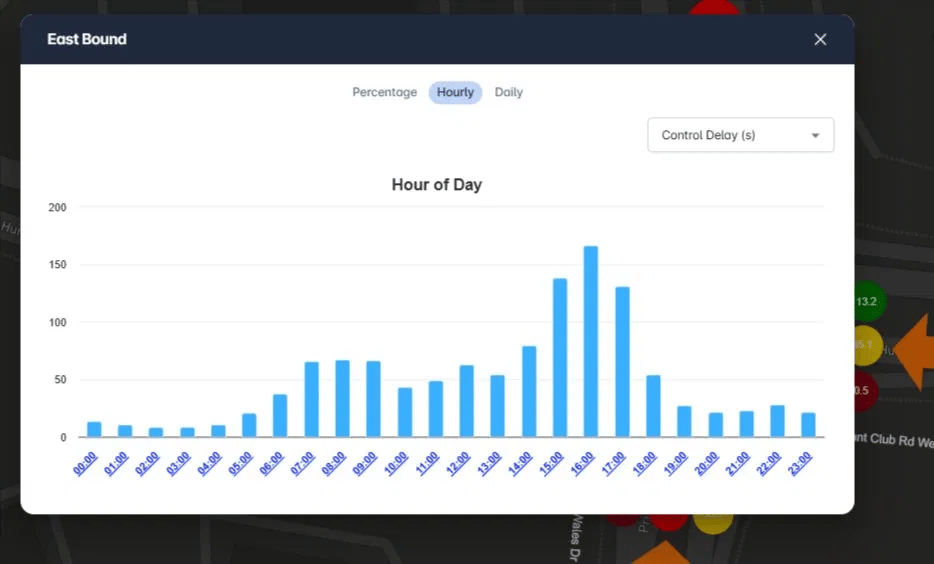
Task: Switch to the Daily tab
Action: click(x=509, y=92)
